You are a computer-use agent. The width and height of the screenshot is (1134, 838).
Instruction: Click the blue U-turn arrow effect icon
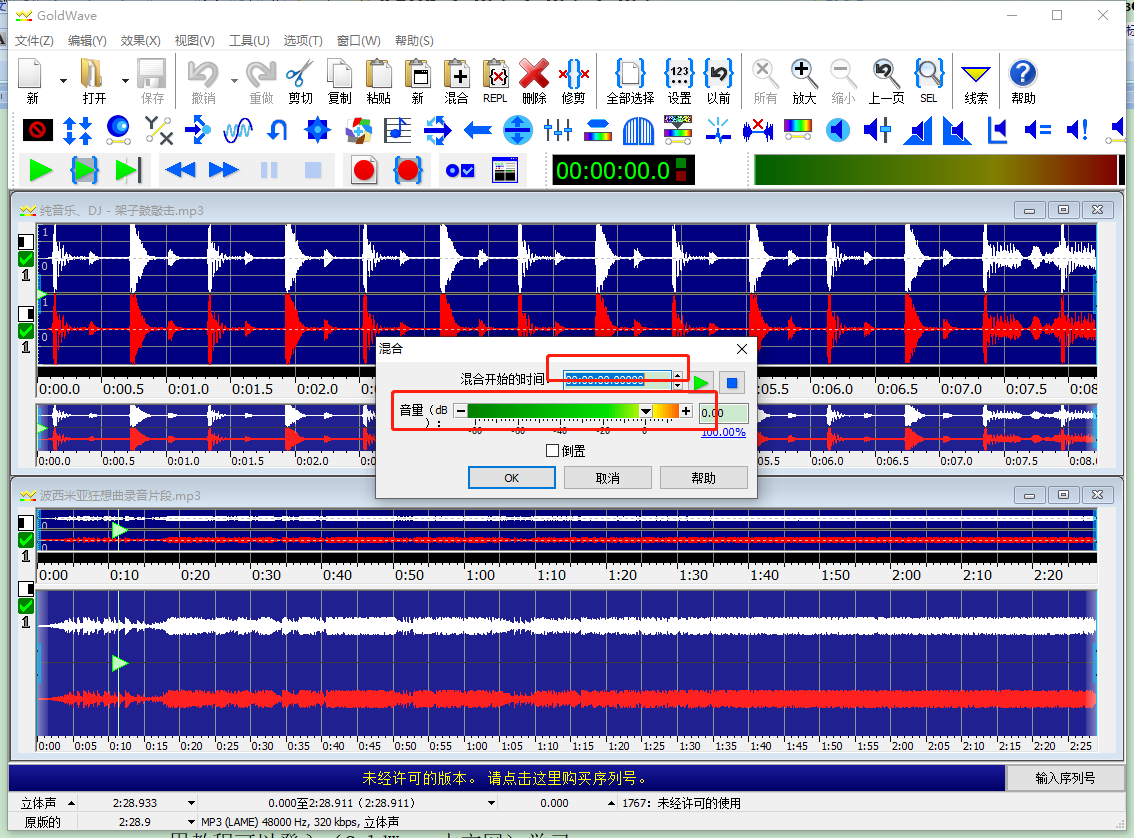point(278,130)
